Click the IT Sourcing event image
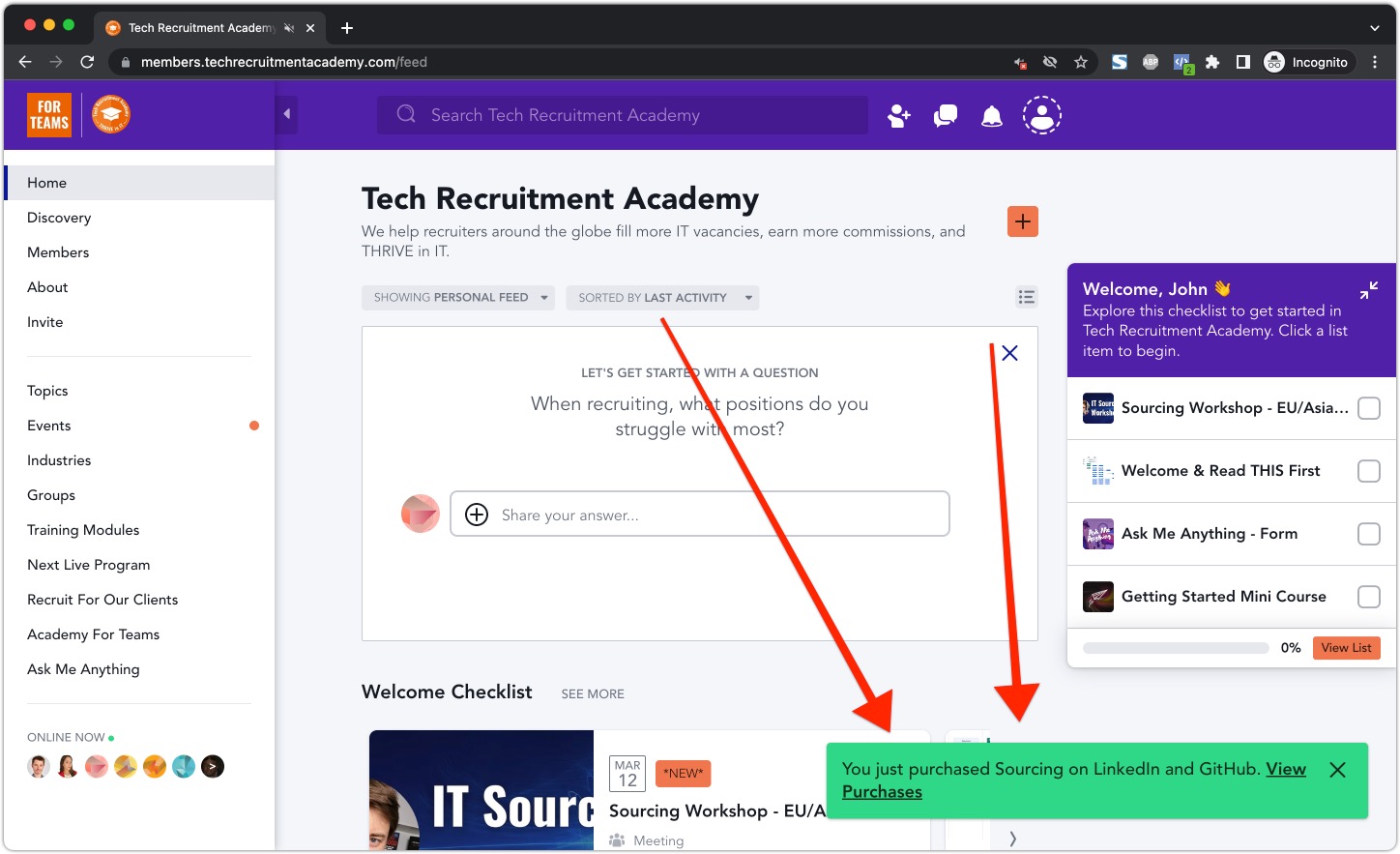The height and width of the screenshot is (854, 1400). point(481,790)
